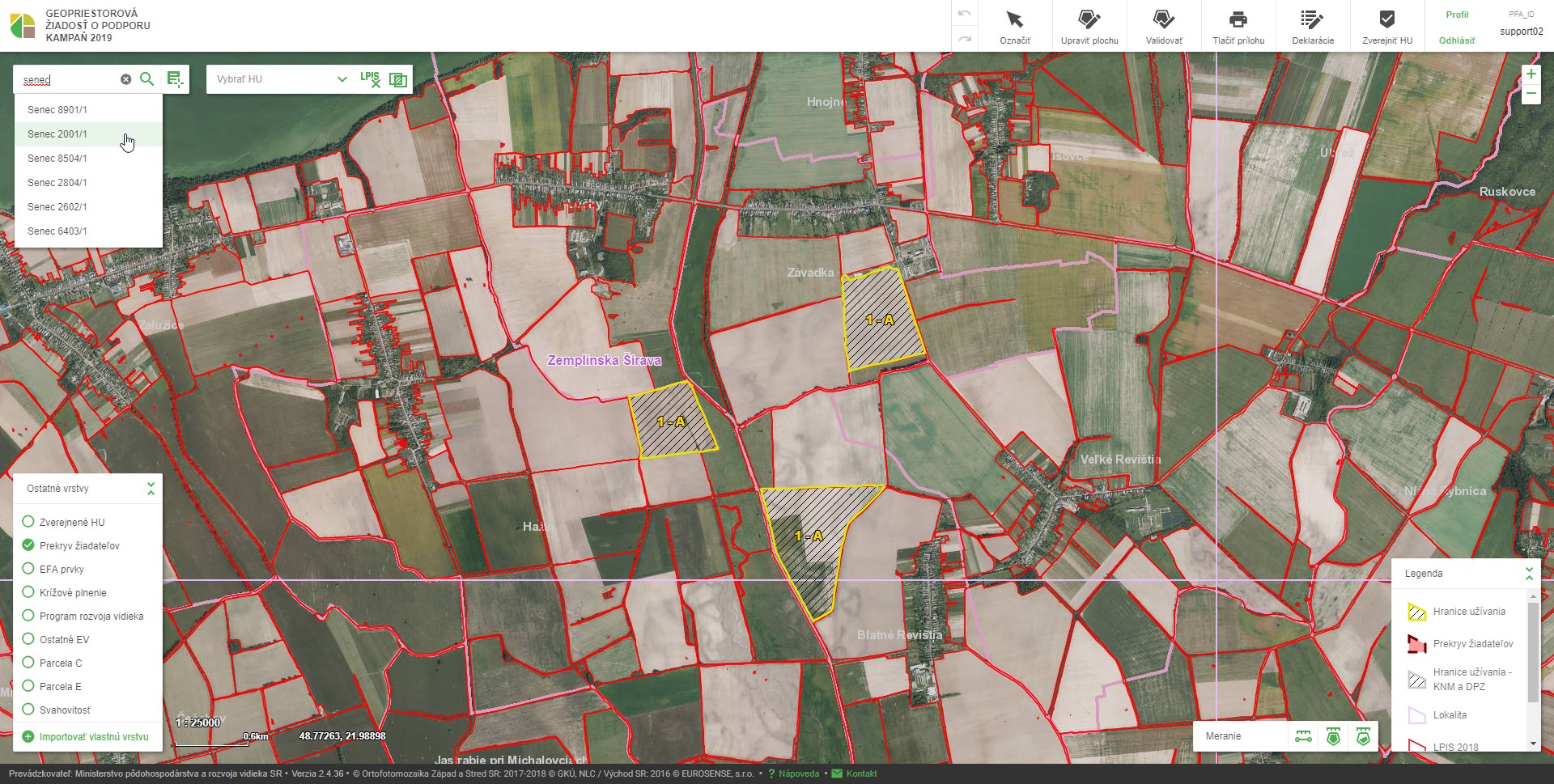Click the redo arrow icon

coord(964,38)
